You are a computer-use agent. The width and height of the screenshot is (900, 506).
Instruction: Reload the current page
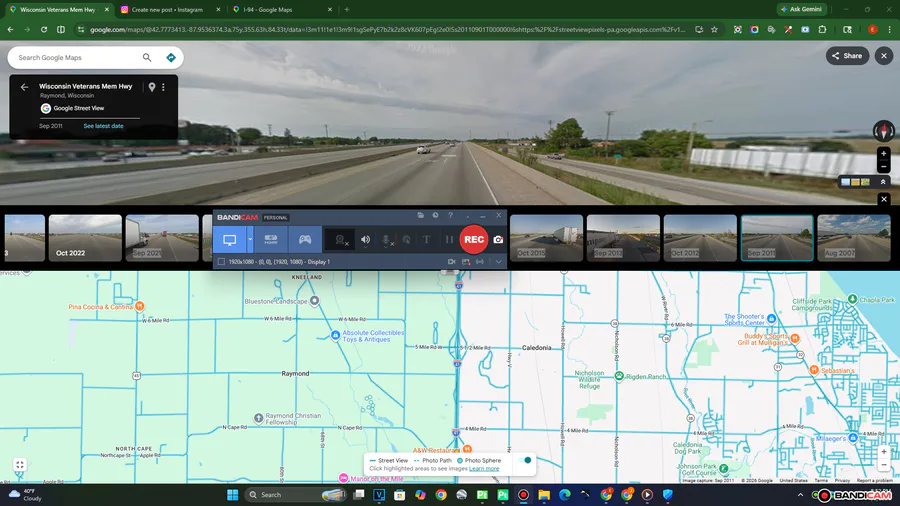[44, 29]
